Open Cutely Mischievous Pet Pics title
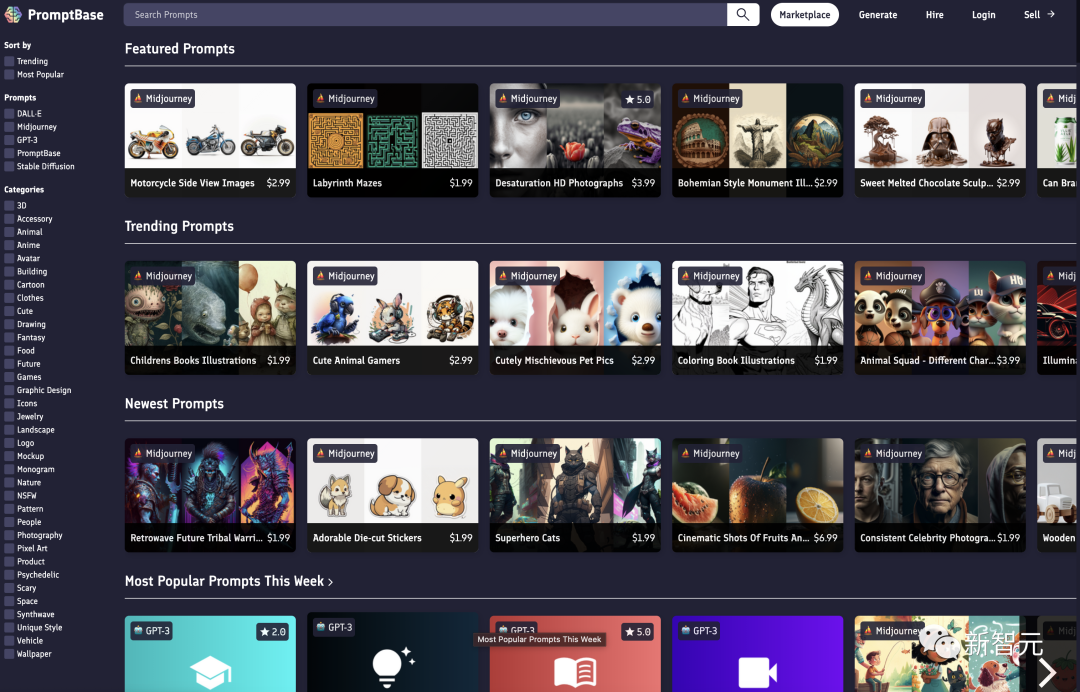This screenshot has width=1080, height=692. tap(554, 361)
